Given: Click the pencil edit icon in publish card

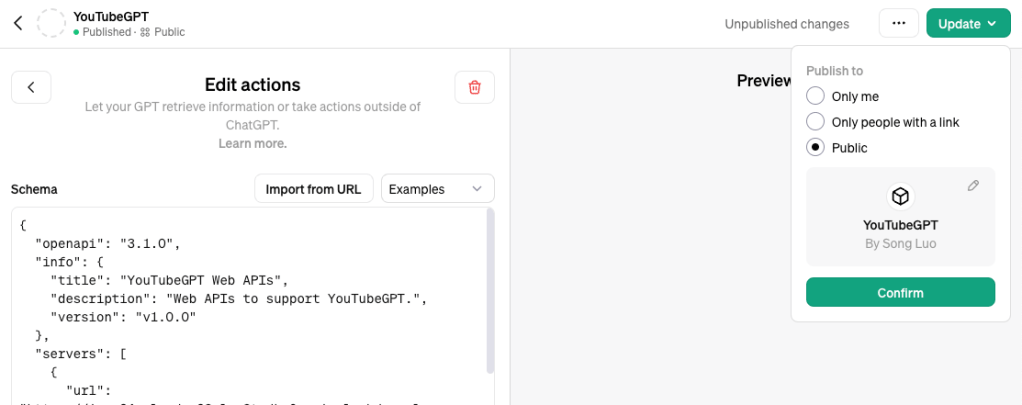Looking at the screenshot, I should click(973, 186).
